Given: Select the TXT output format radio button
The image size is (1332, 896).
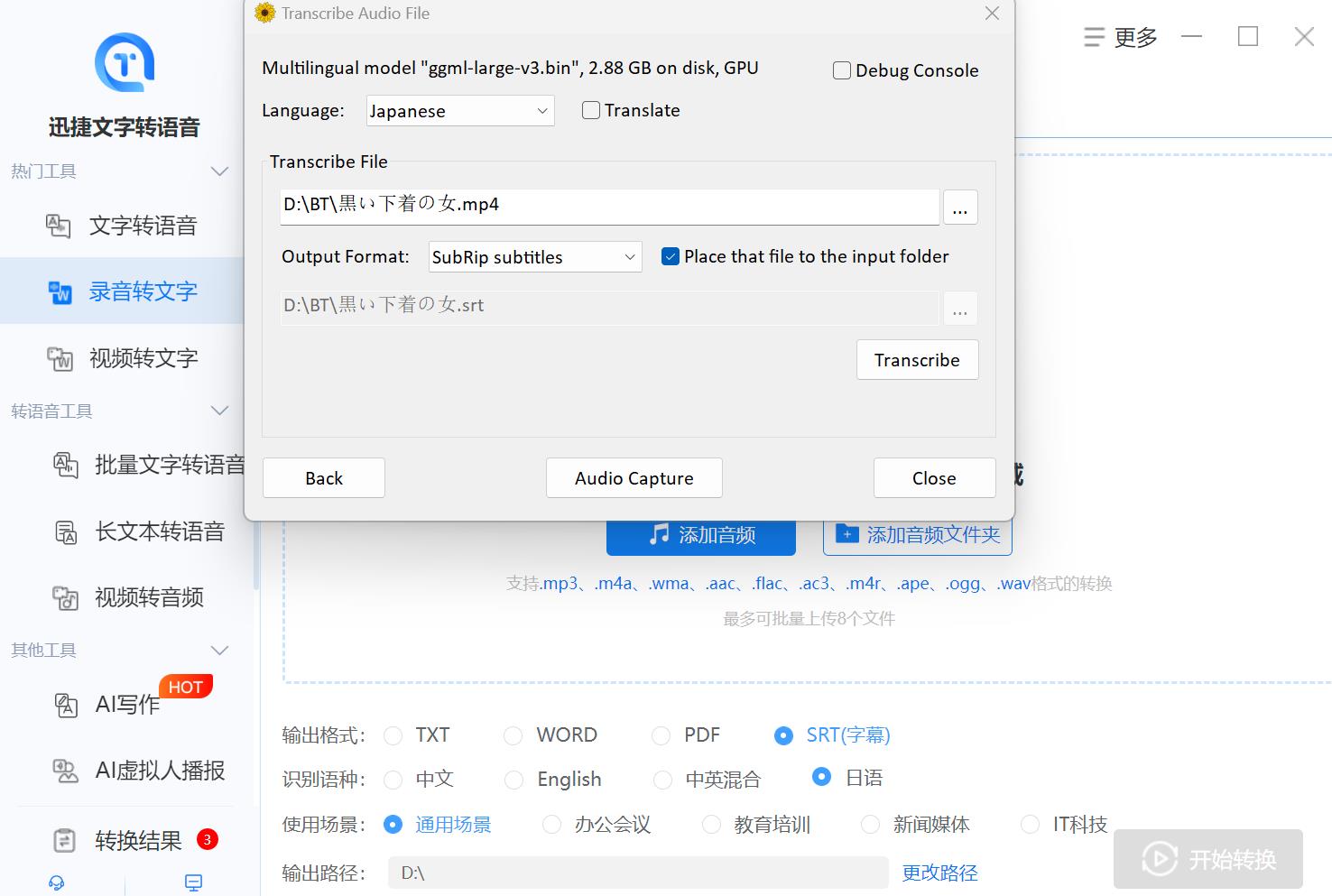Looking at the screenshot, I should [x=393, y=735].
